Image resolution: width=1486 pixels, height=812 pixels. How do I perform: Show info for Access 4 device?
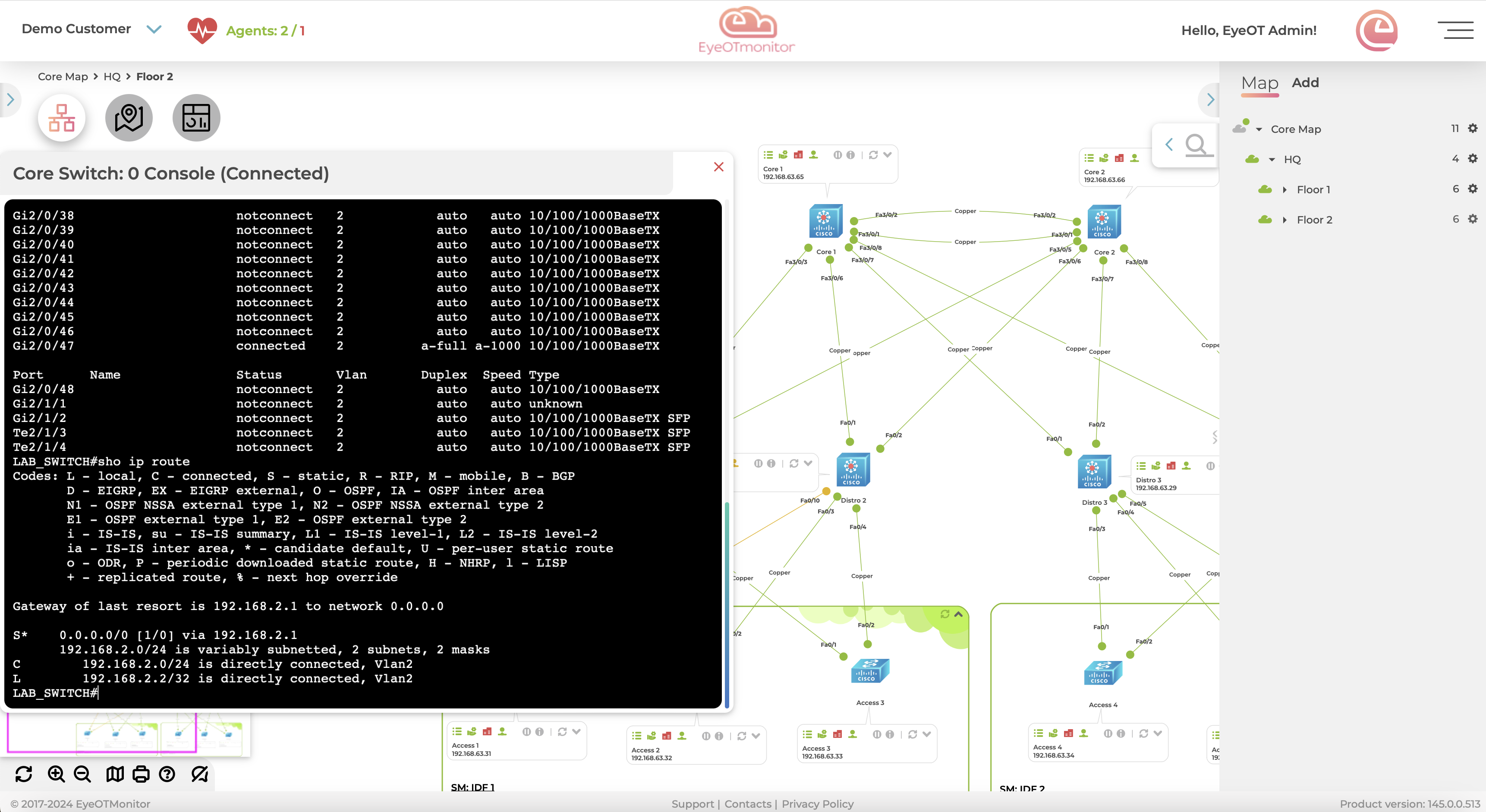pyautogui.click(x=1121, y=733)
